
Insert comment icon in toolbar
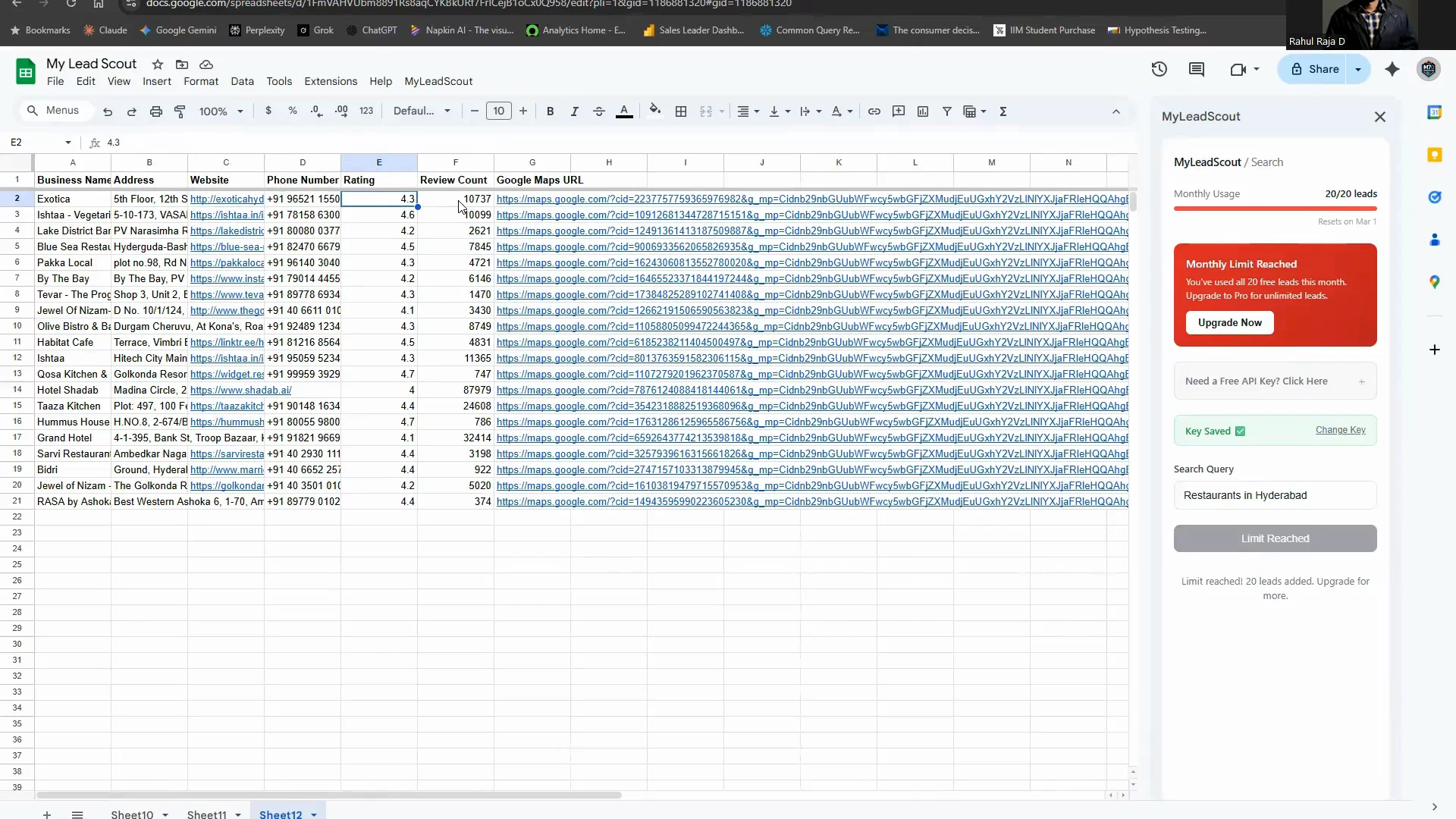click(x=899, y=111)
